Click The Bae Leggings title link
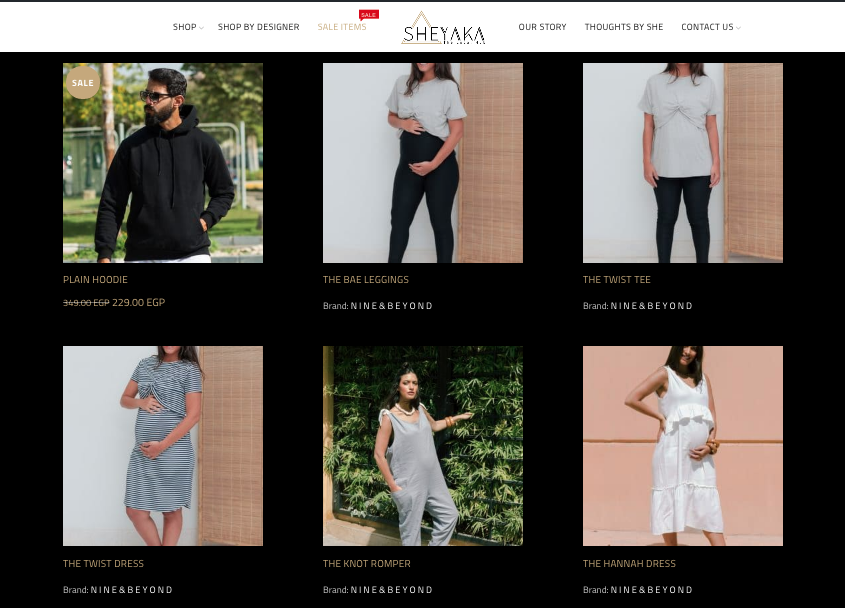 pyautogui.click(x=366, y=280)
